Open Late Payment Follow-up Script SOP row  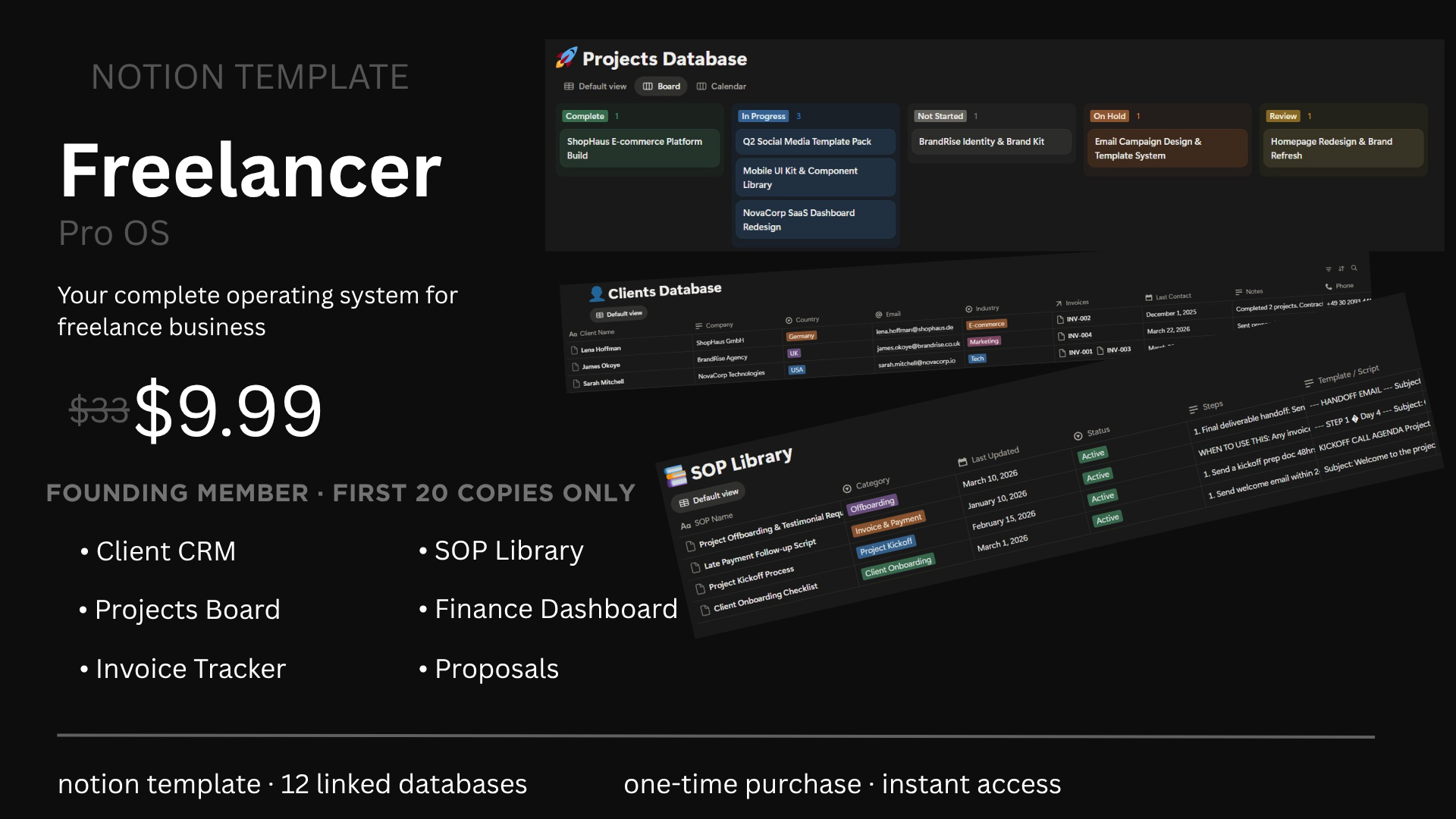(x=754, y=554)
